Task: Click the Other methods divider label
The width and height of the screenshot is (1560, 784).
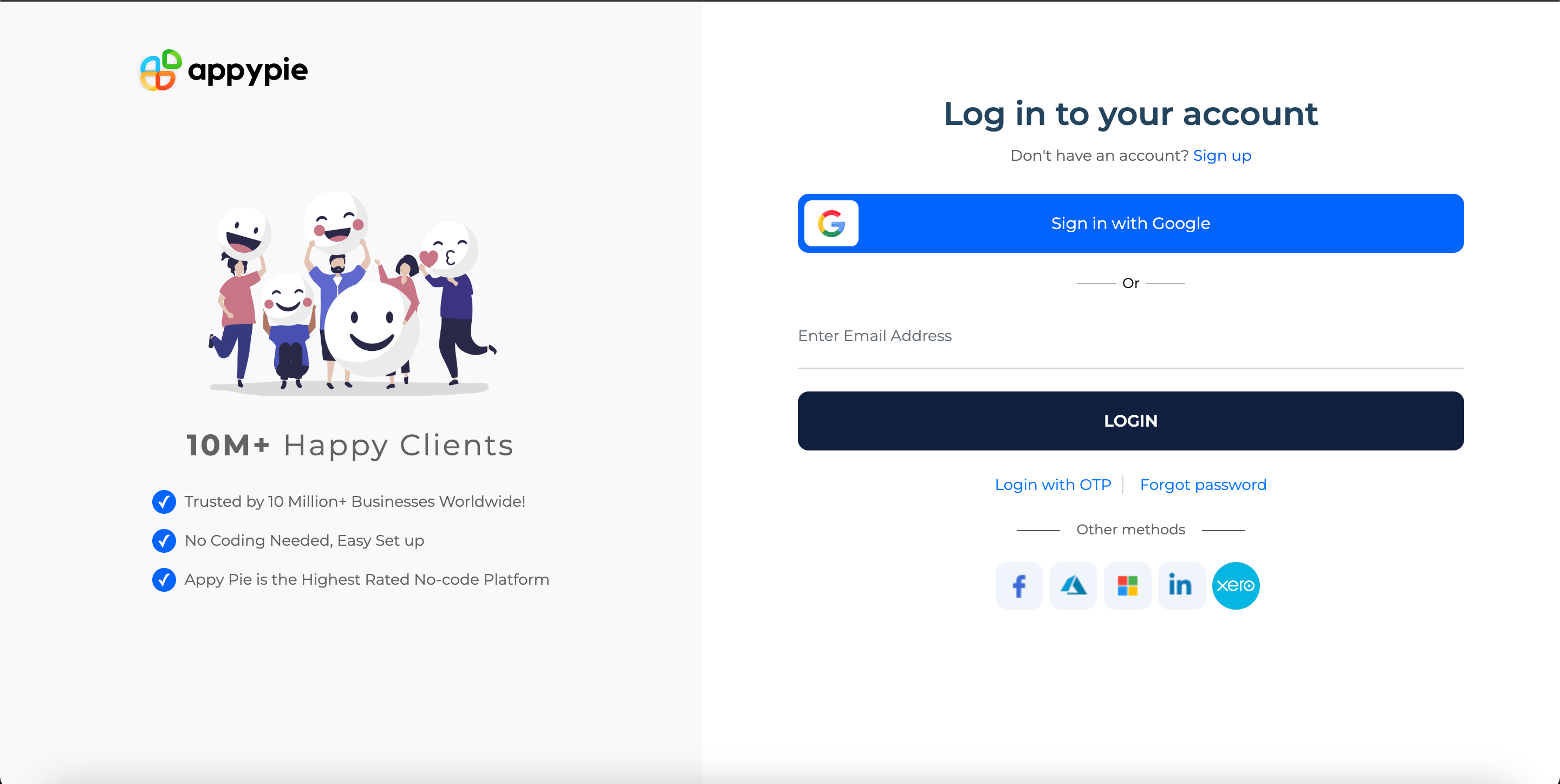Action: 1130,530
